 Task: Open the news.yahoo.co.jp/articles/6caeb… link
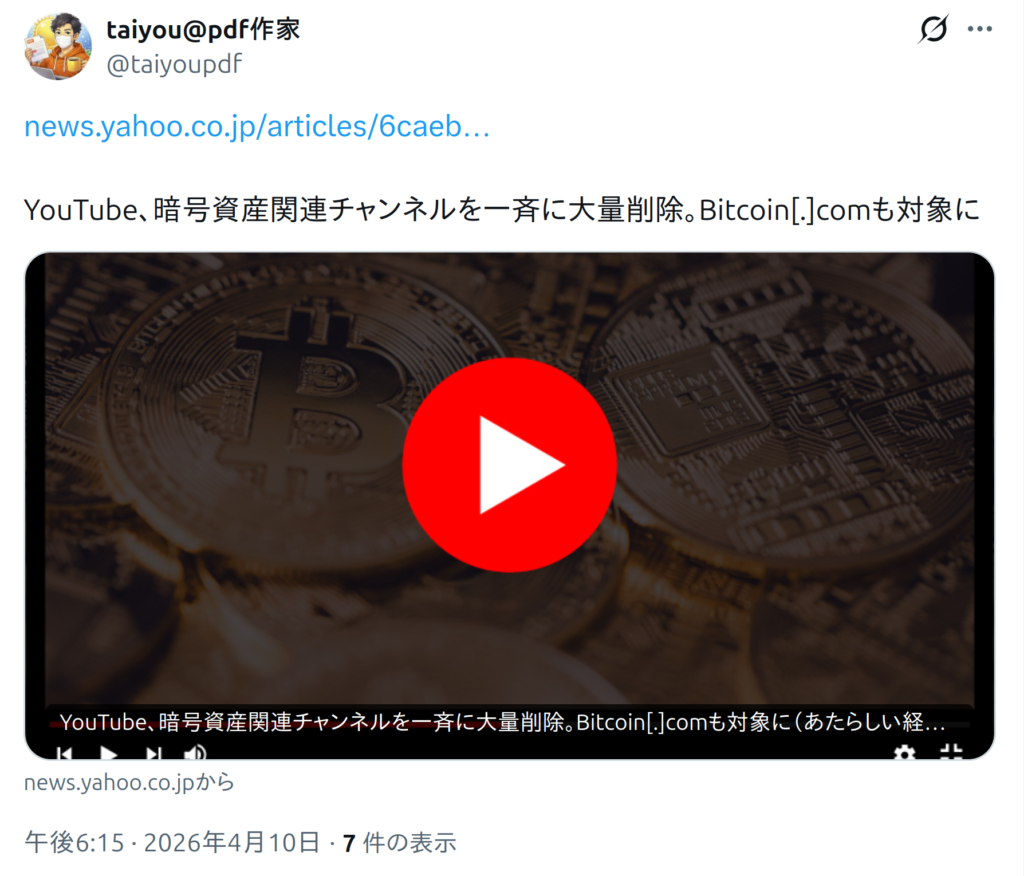click(257, 126)
